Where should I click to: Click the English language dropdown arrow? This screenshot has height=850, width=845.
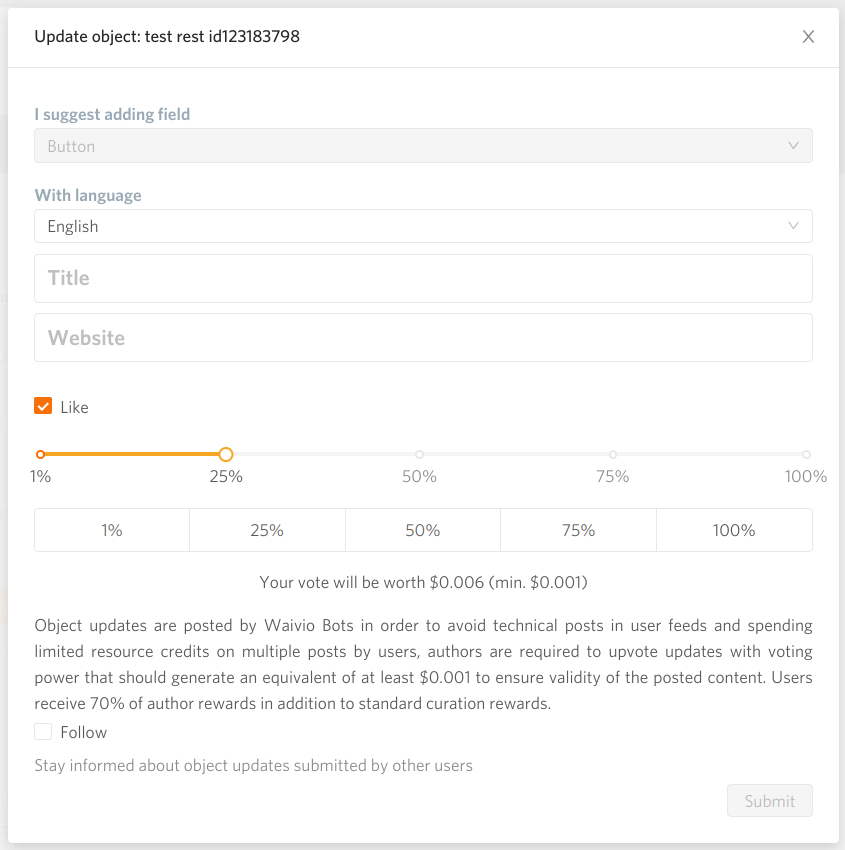(793, 226)
